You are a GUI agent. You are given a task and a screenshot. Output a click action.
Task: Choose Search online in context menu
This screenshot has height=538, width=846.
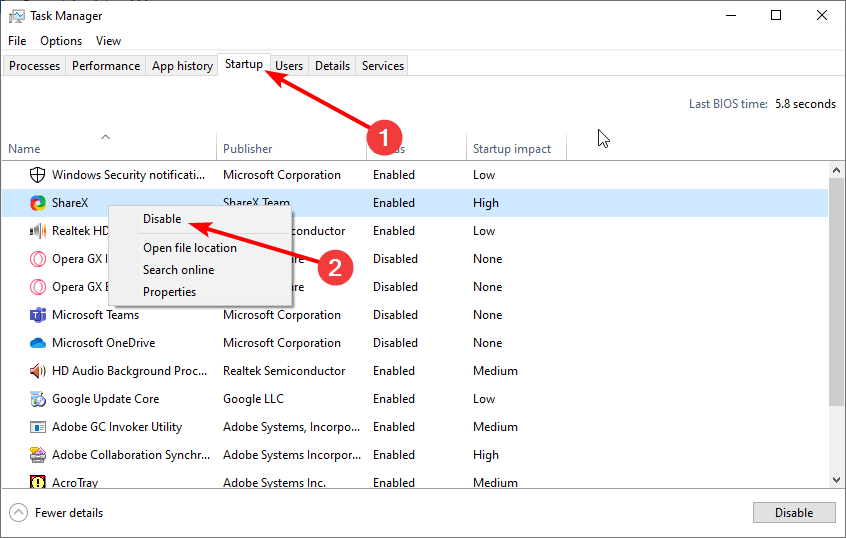[x=179, y=270]
